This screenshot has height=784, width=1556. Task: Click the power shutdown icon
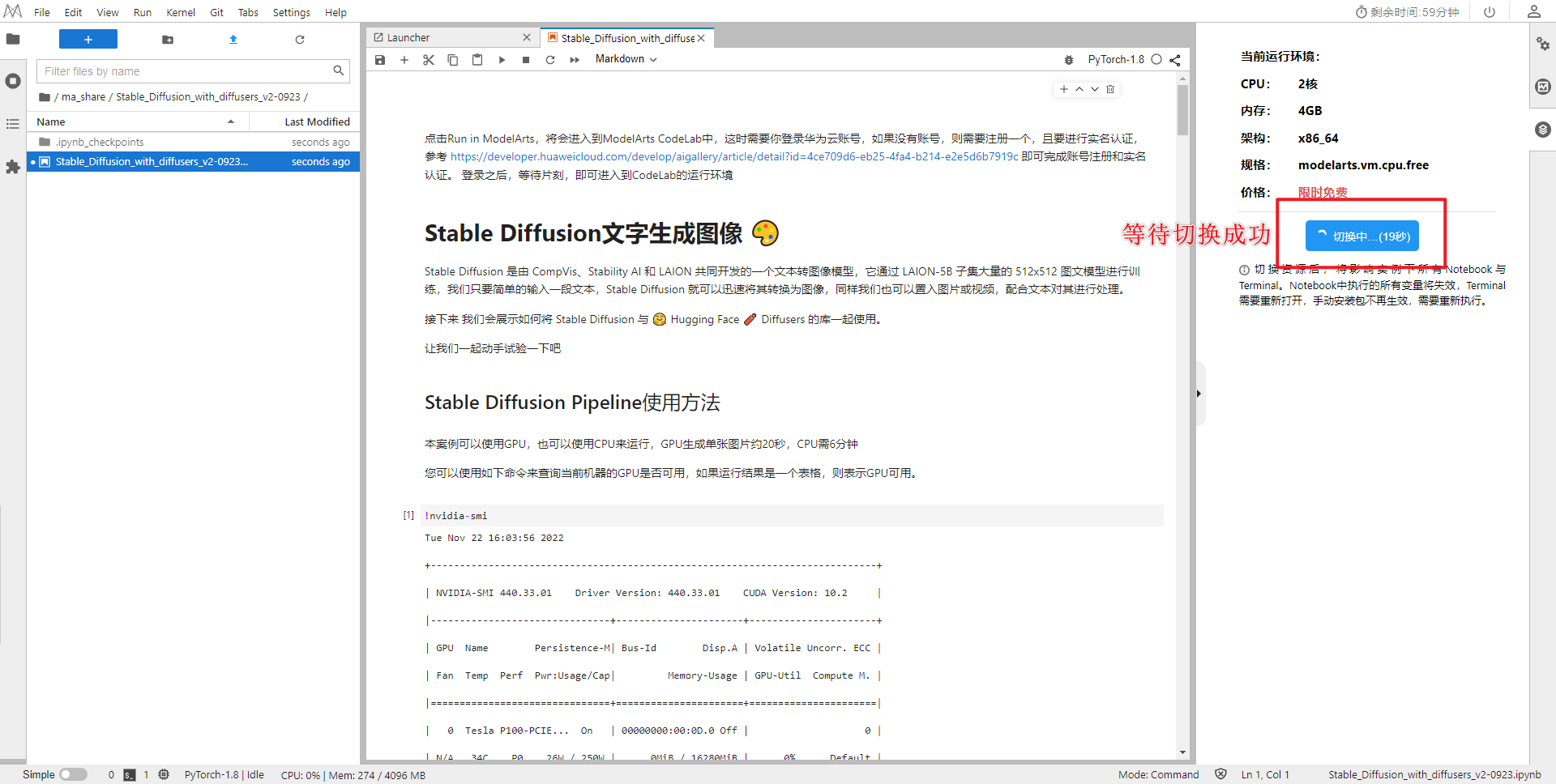coord(1490,12)
